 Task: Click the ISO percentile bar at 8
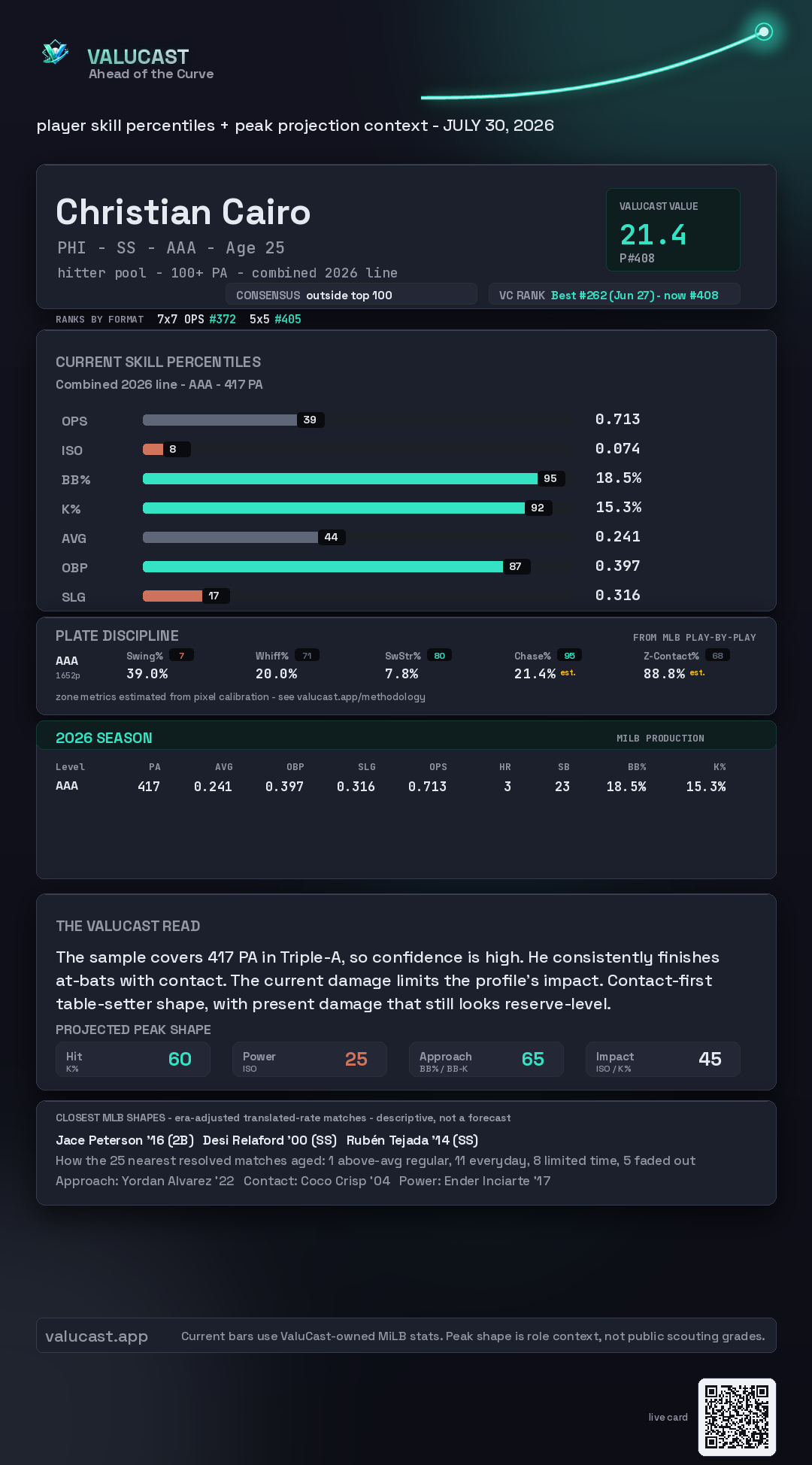(166, 449)
